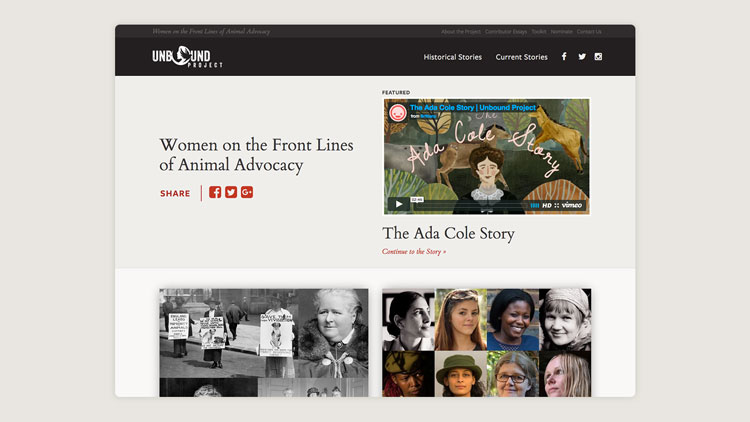Follow the 'Continue to the Story' link
Viewport: 750px width, 422px height.
pyautogui.click(x=414, y=251)
